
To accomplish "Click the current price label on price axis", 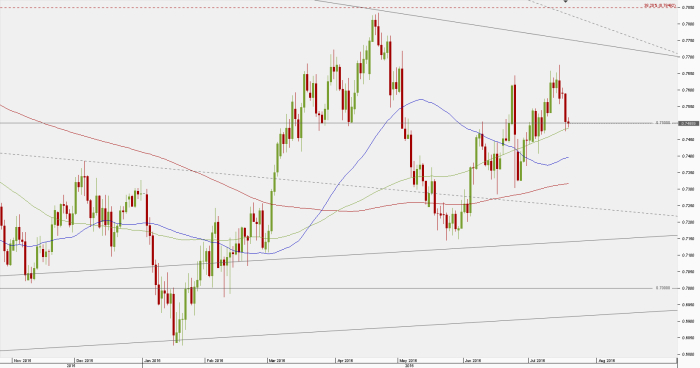I will (688, 123).
